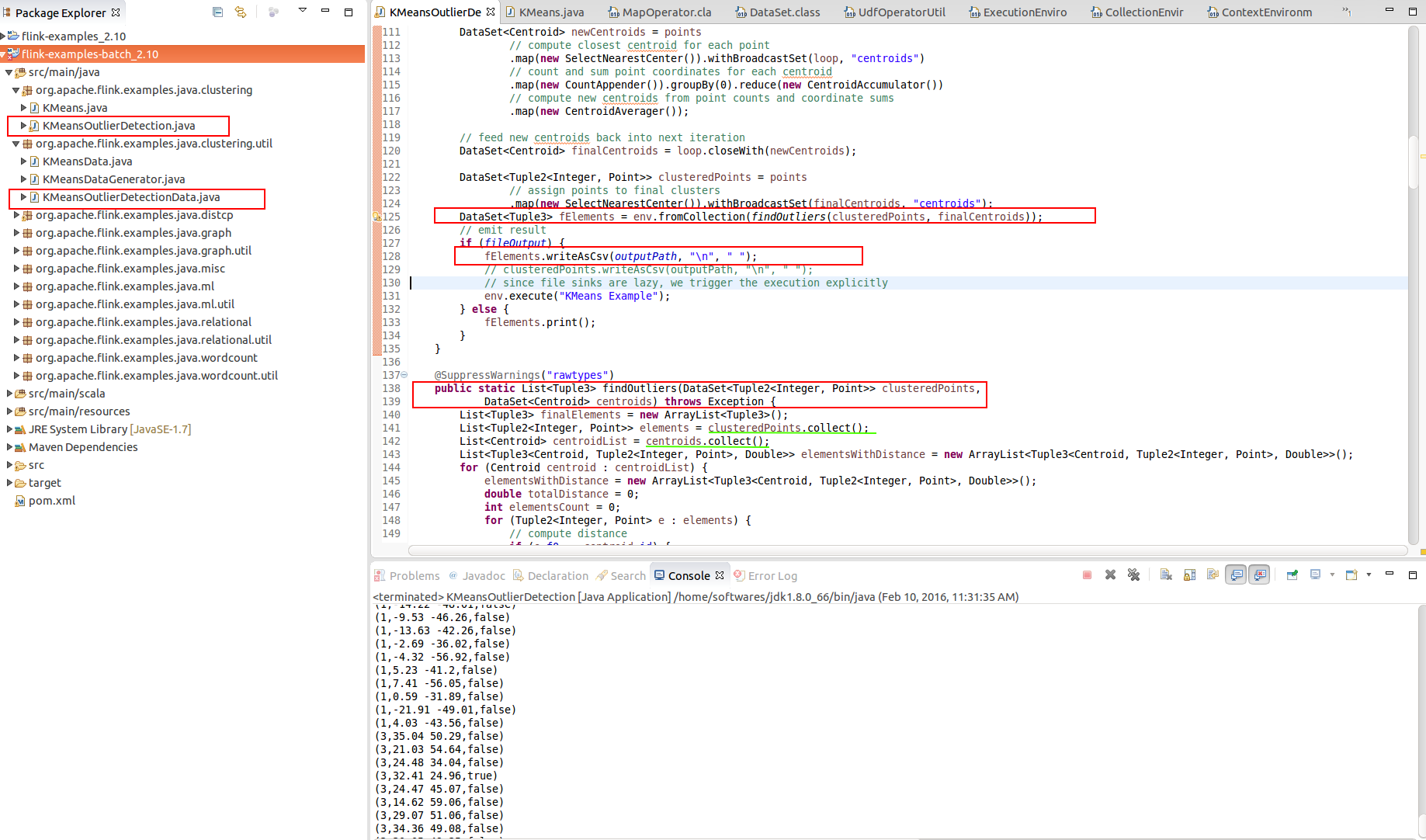The width and height of the screenshot is (1426, 840).
Task: Toggle Link with Editor in Package Explorer
Action: [241, 12]
